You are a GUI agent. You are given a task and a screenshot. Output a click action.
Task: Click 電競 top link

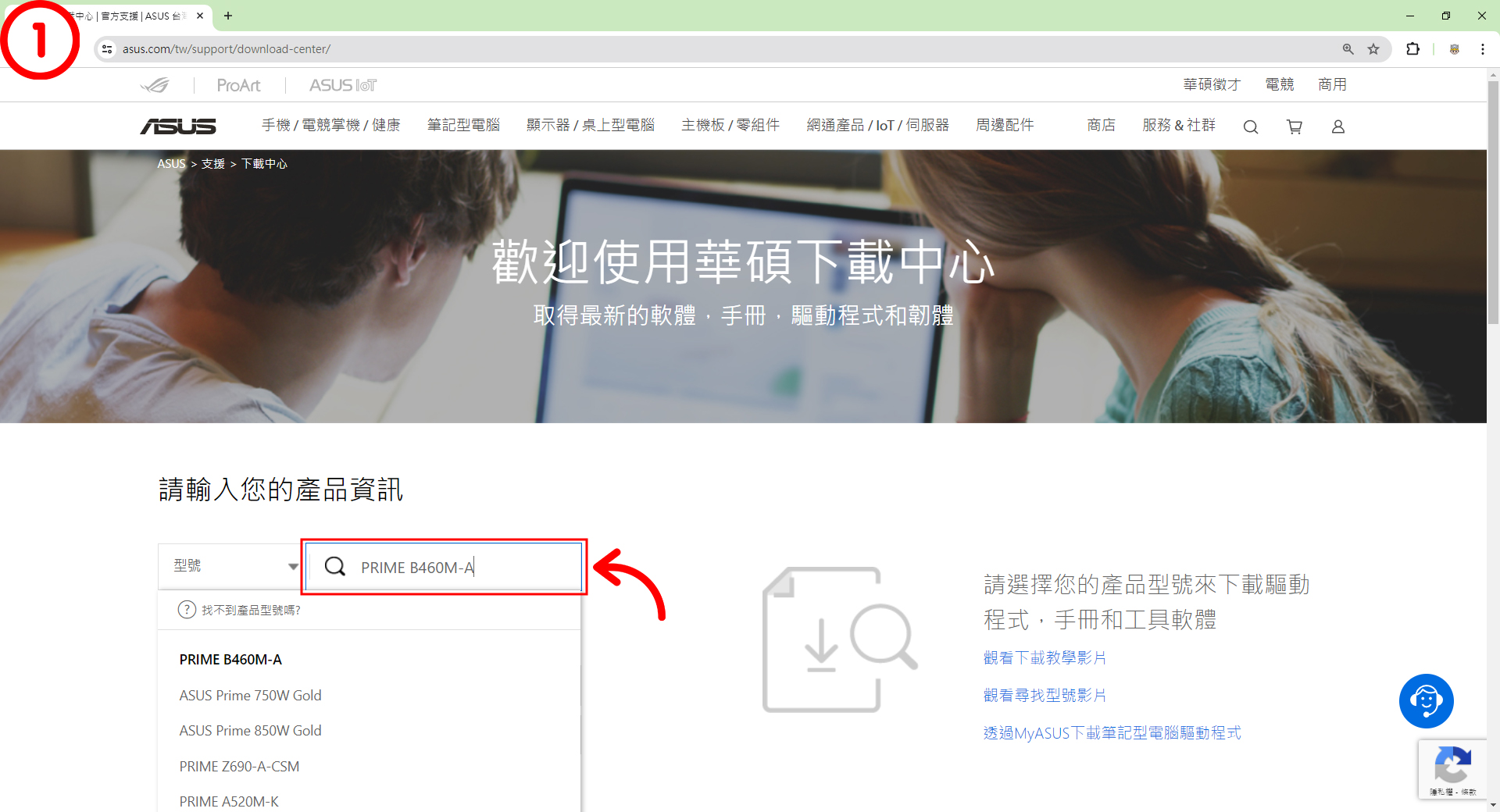pyautogui.click(x=1280, y=84)
